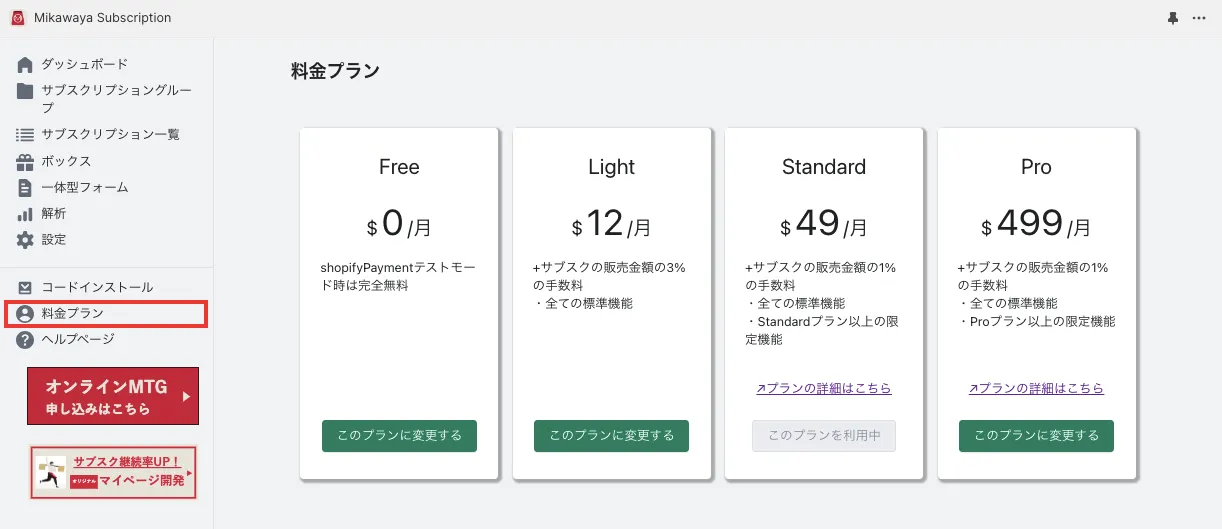Click the dashboard home icon
This screenshot has width=1222, height=529.
(x=25, y=65)
